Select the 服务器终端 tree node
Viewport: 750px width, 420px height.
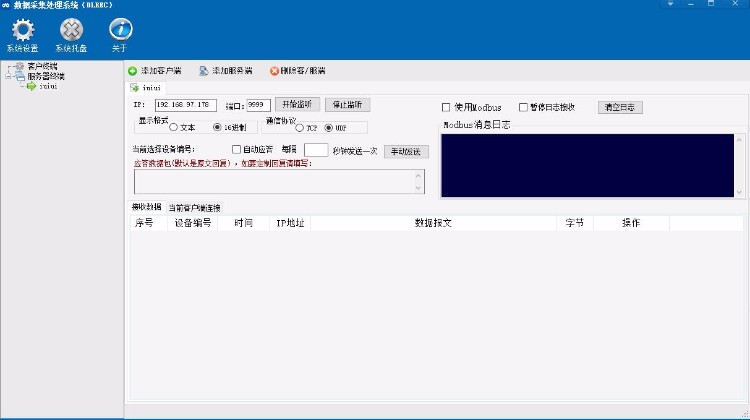click(x=45, y=76)
